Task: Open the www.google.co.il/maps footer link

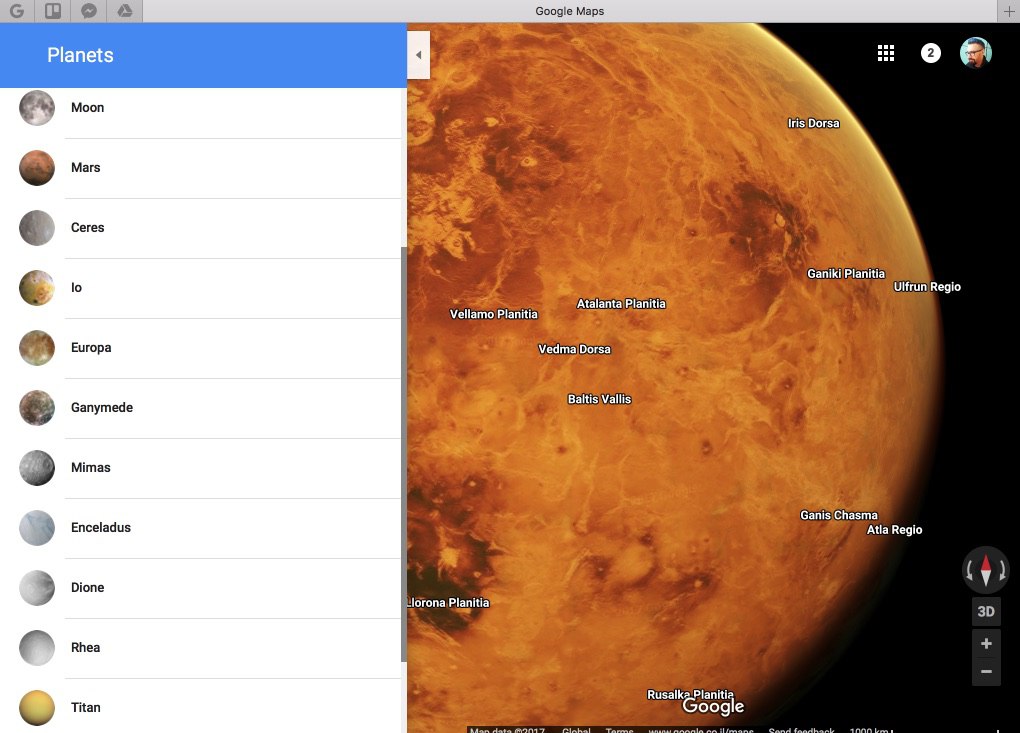Action: pos(701,730)
